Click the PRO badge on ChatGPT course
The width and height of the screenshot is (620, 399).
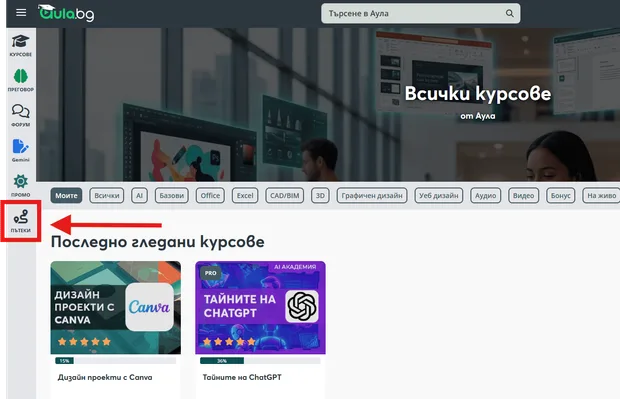pos(210,273)
